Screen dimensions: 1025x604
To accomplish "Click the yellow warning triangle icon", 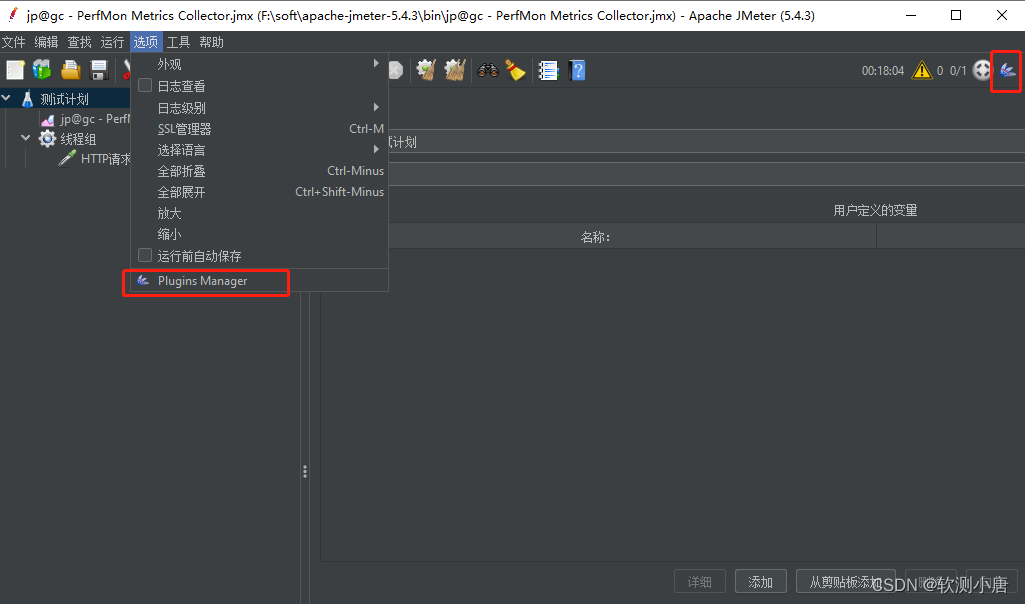I will pos(922,70).
